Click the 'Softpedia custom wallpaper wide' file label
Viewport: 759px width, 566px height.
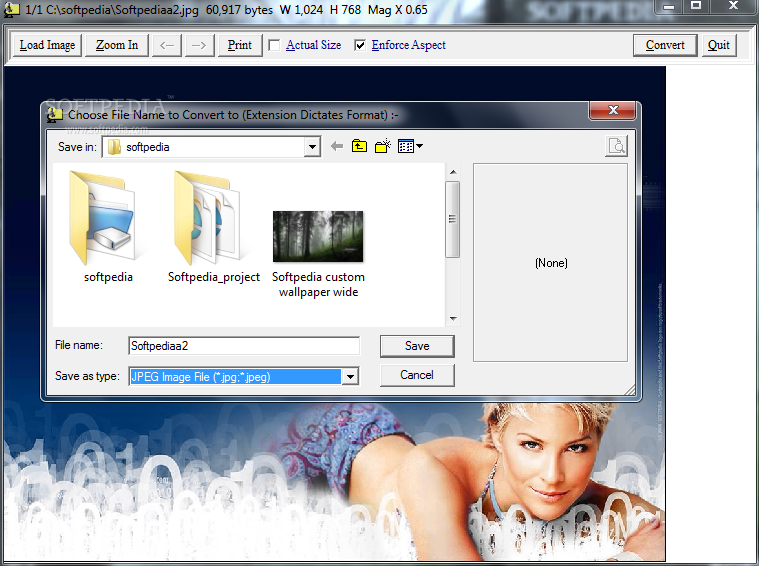pyautogui.click(x=318, y=284)
